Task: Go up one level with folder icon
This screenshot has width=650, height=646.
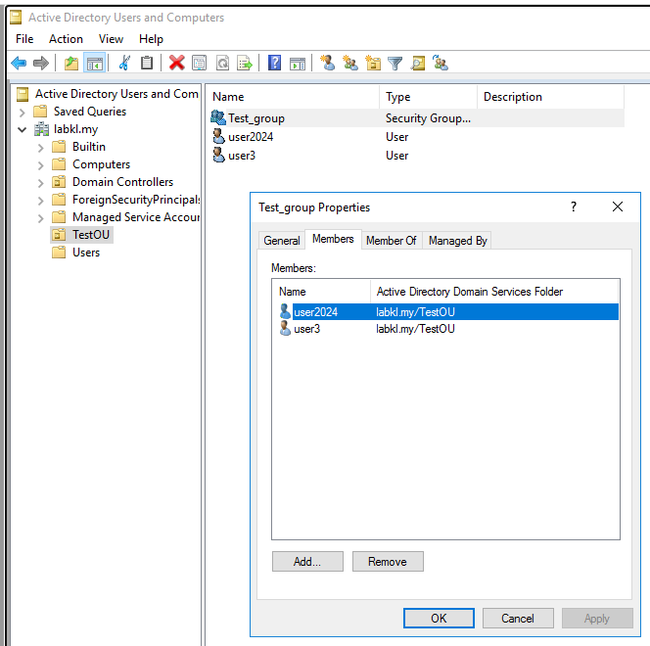Action: pyautogui.click(x=71, y=63)
